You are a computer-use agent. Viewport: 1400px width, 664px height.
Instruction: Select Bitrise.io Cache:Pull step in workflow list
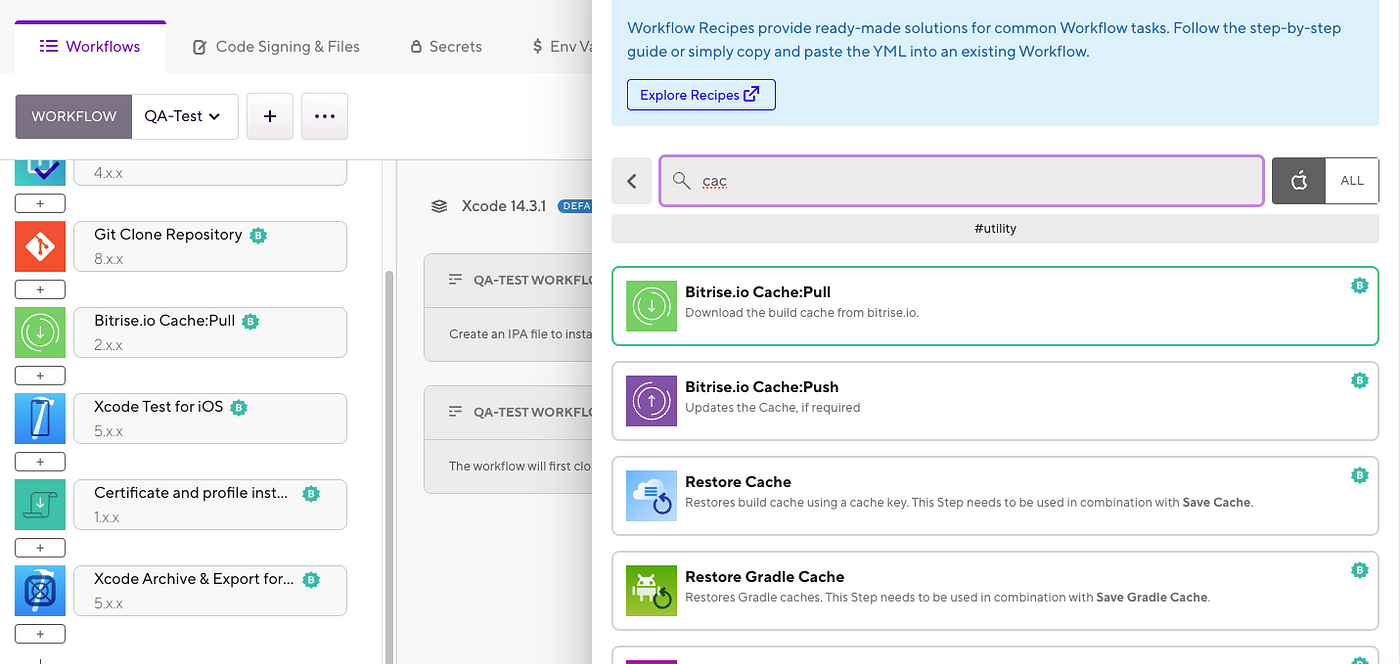[210, 332]
